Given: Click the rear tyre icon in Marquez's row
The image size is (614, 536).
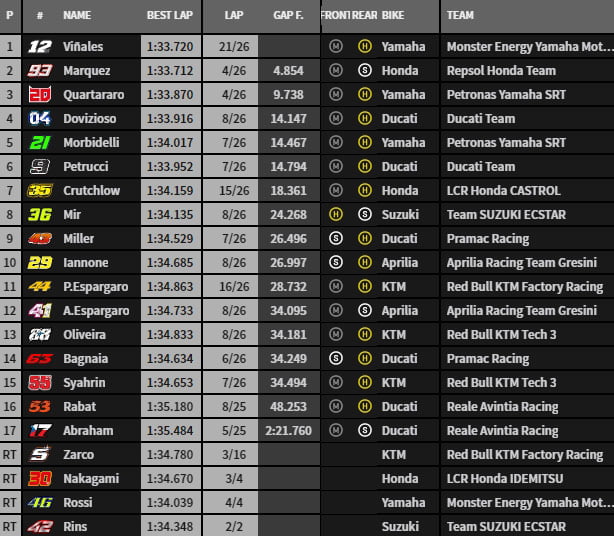Looking at the screenshot, I should (x=366, y=71).
